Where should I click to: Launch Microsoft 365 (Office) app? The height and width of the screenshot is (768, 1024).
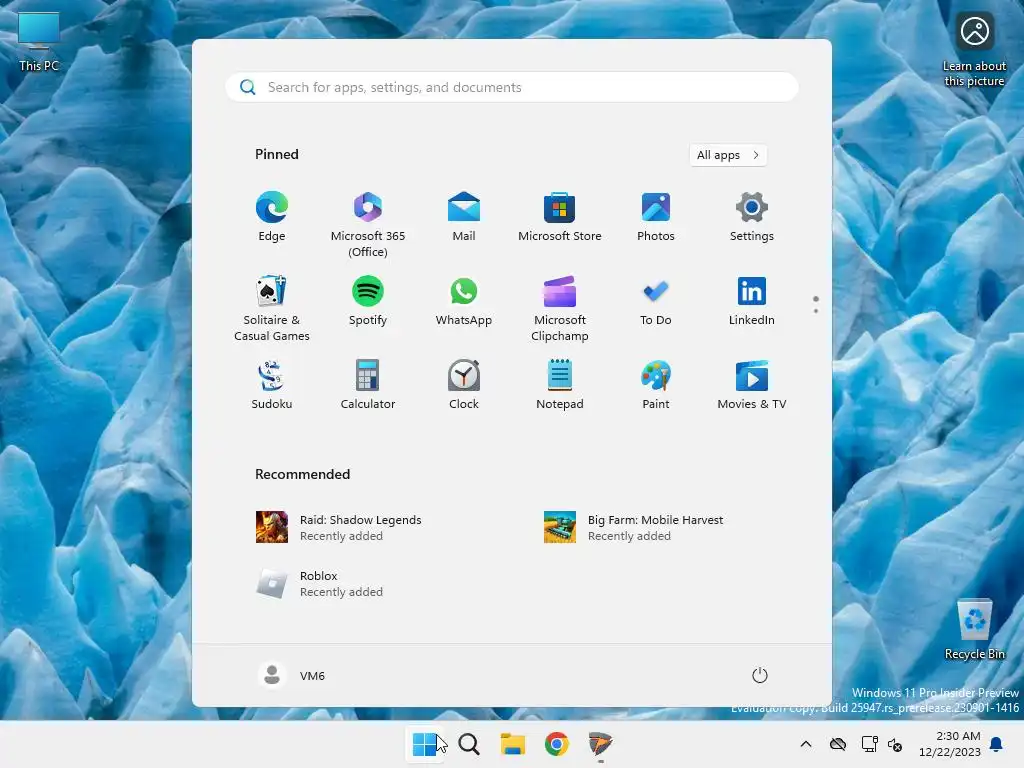pyautogui.click(x=368, y=224)
